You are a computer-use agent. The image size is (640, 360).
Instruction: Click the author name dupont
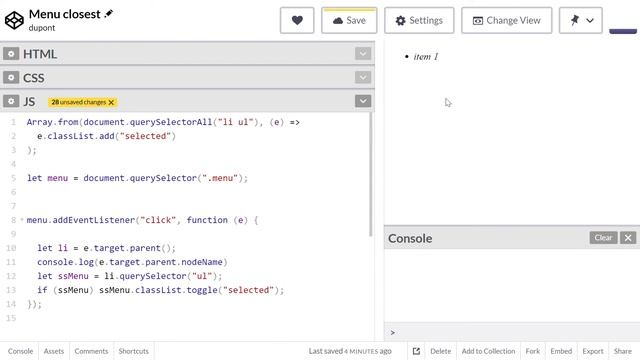click(42, 28)
